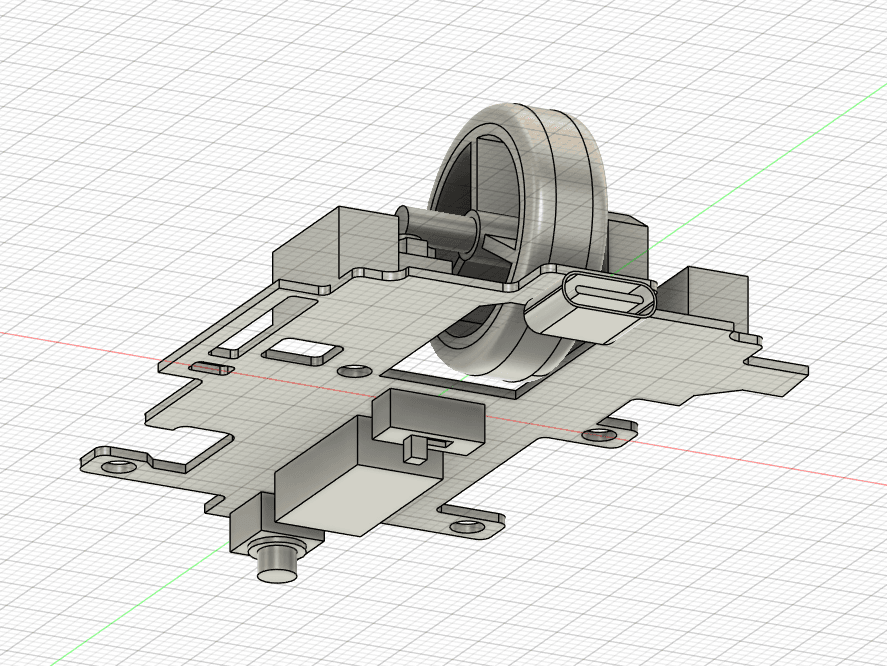Select the raised support block left of the wheel axle

[x=334, y=246]
